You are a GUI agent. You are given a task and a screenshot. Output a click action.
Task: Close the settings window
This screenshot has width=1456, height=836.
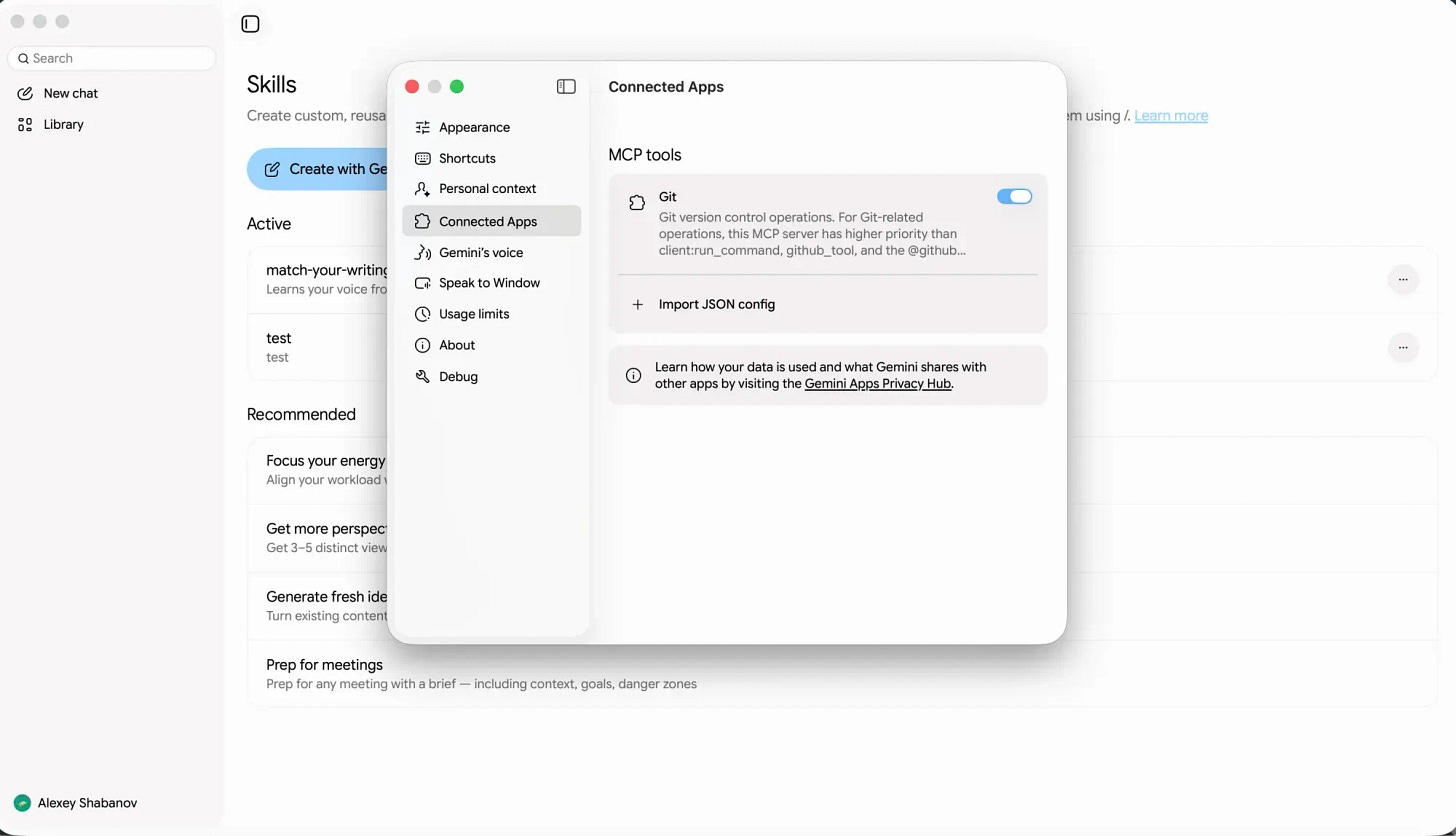coord(412,87)
